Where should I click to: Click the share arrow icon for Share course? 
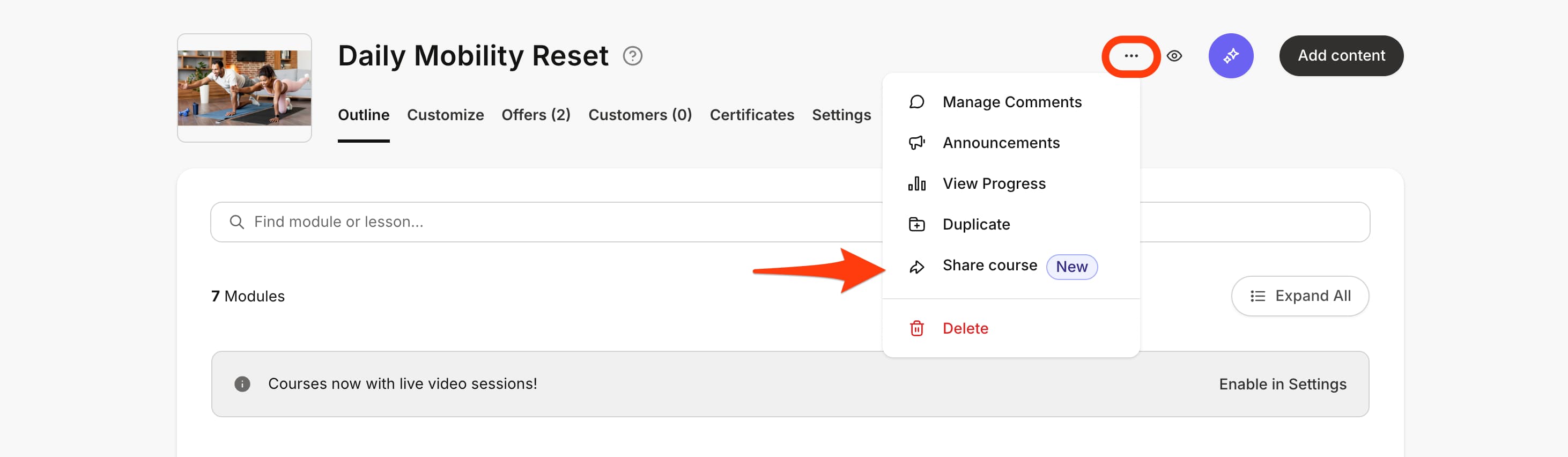[916, 267]
